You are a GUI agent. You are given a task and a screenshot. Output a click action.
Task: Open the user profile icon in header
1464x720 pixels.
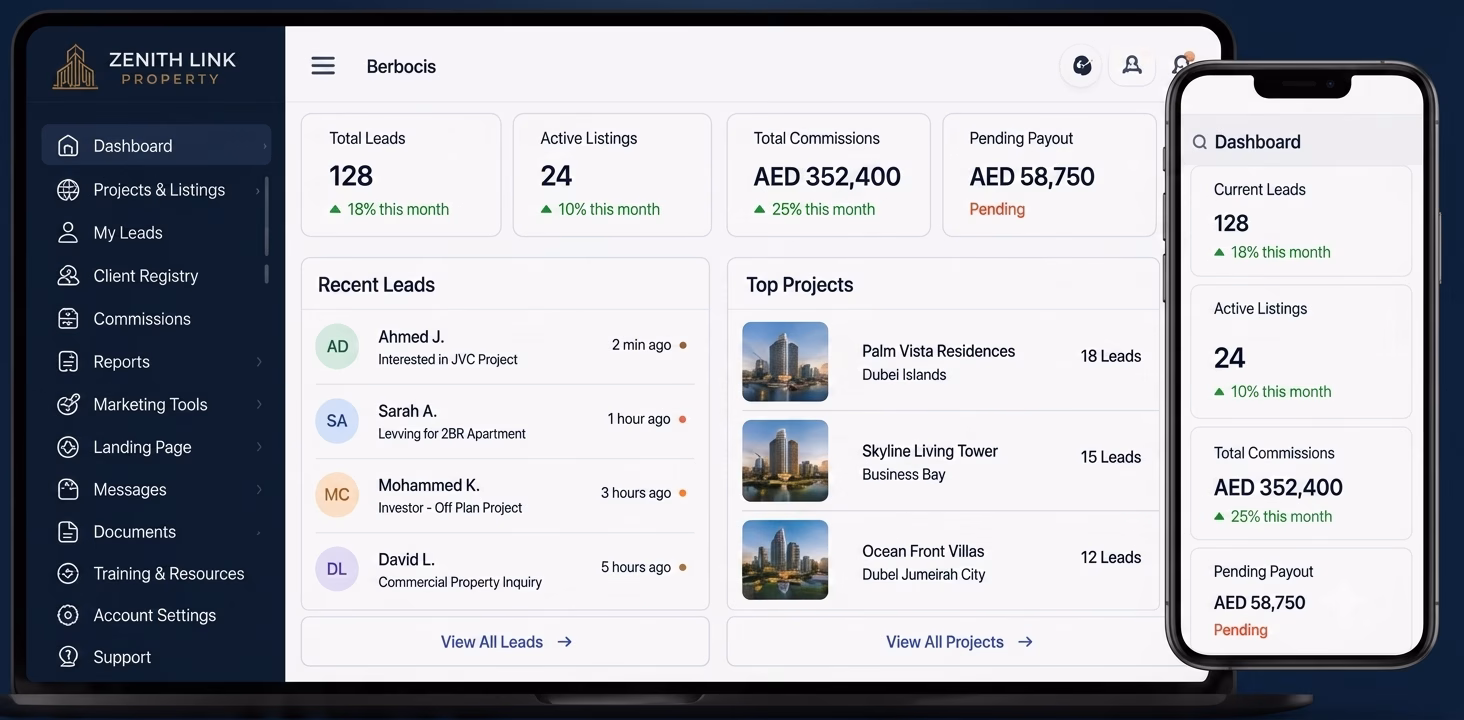(x=1132, y=66)
